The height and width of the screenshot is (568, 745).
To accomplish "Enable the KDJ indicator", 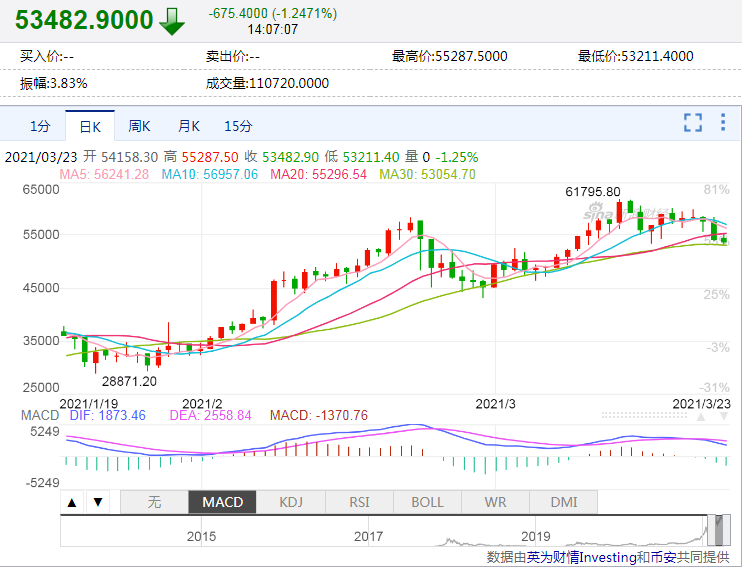I will point(290,502).
